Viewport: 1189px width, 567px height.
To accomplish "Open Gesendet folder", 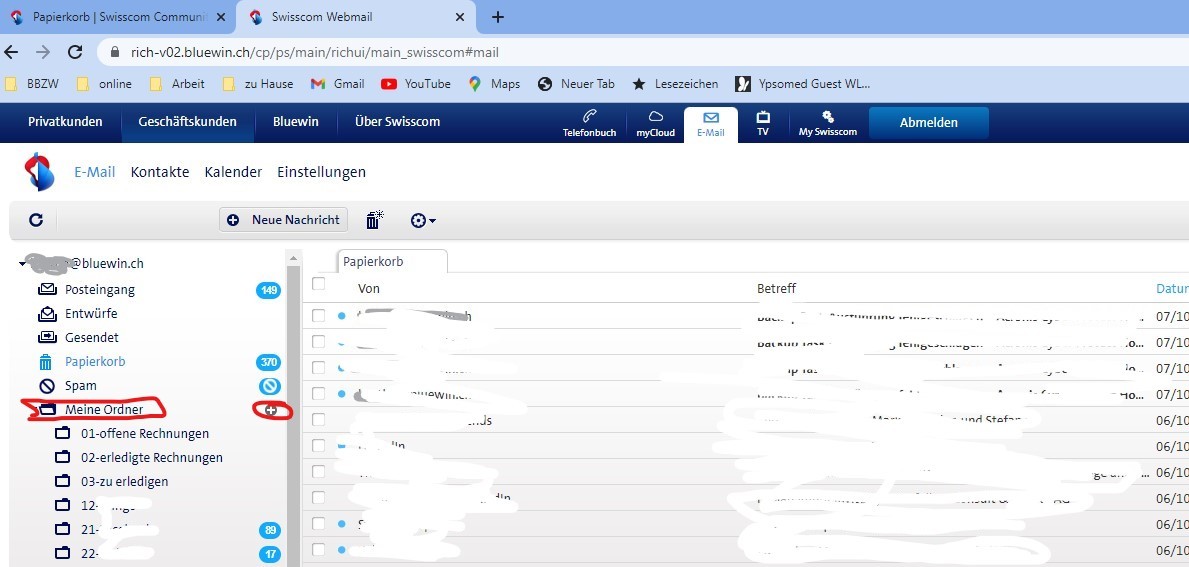I will 91,337.
